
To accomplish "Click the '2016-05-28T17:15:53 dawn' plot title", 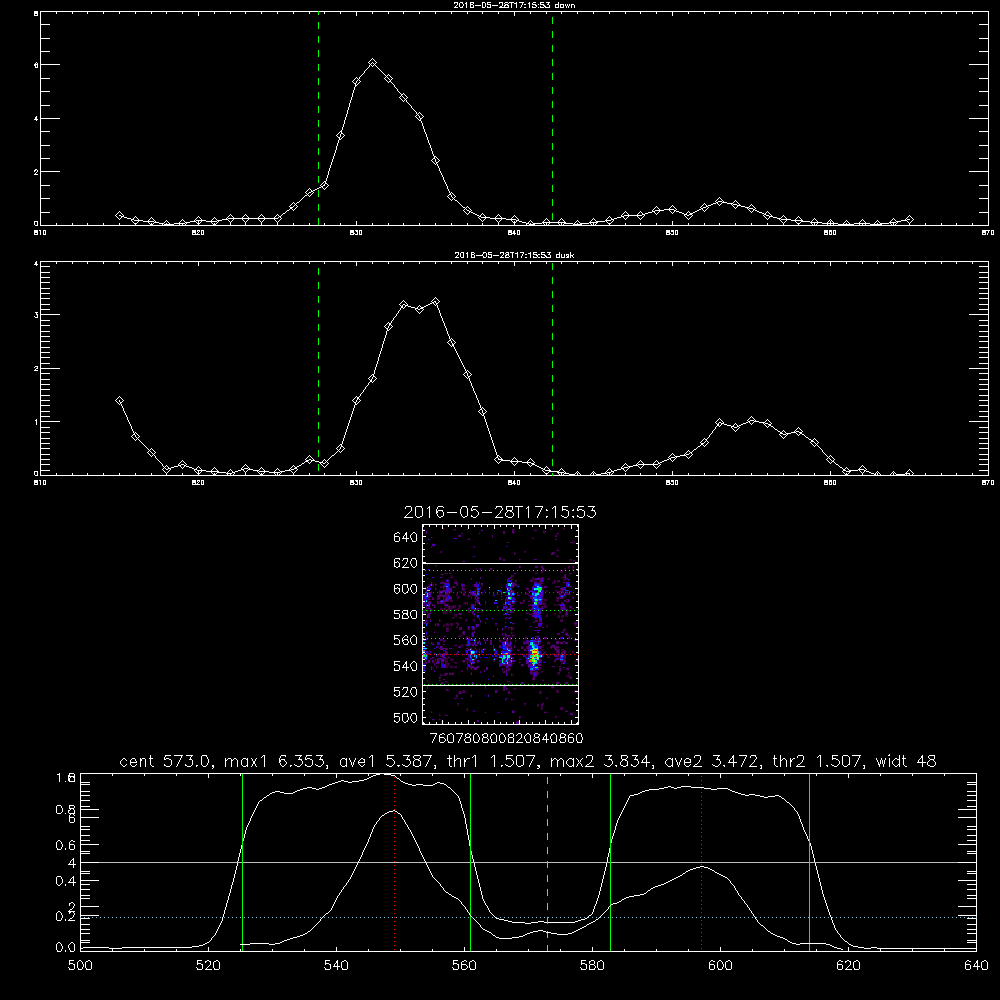I will click(x=514, y=5).
